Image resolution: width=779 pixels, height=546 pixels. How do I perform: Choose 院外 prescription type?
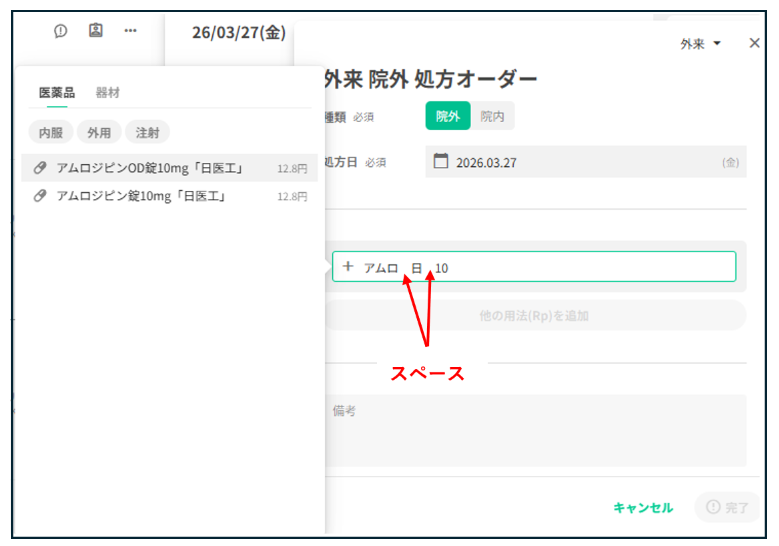click(448, 116)
